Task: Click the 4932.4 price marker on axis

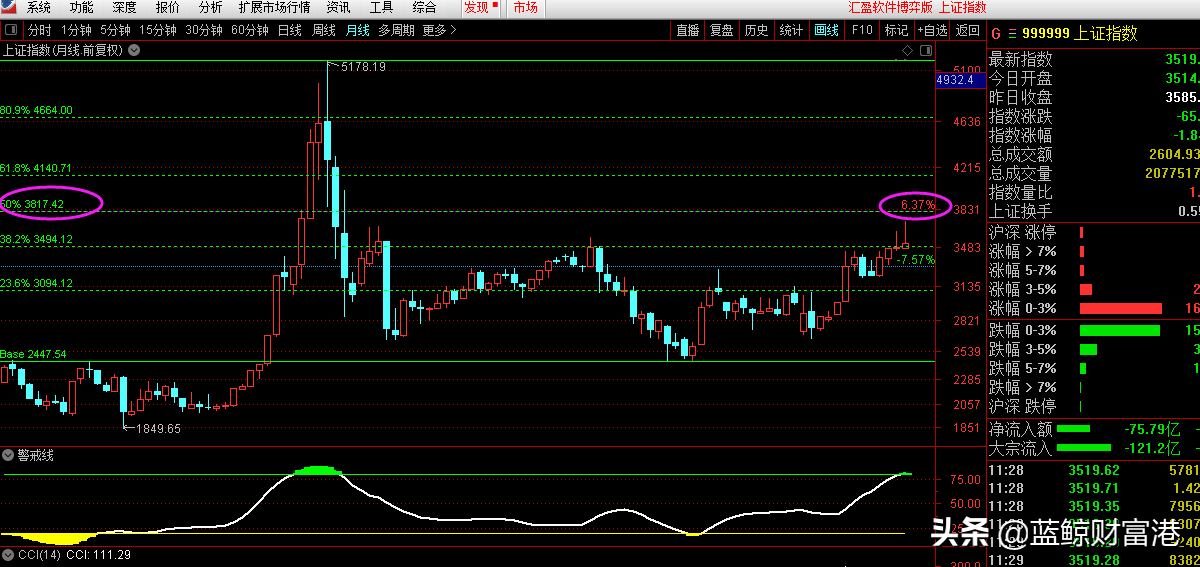Action: coord(955,79)
